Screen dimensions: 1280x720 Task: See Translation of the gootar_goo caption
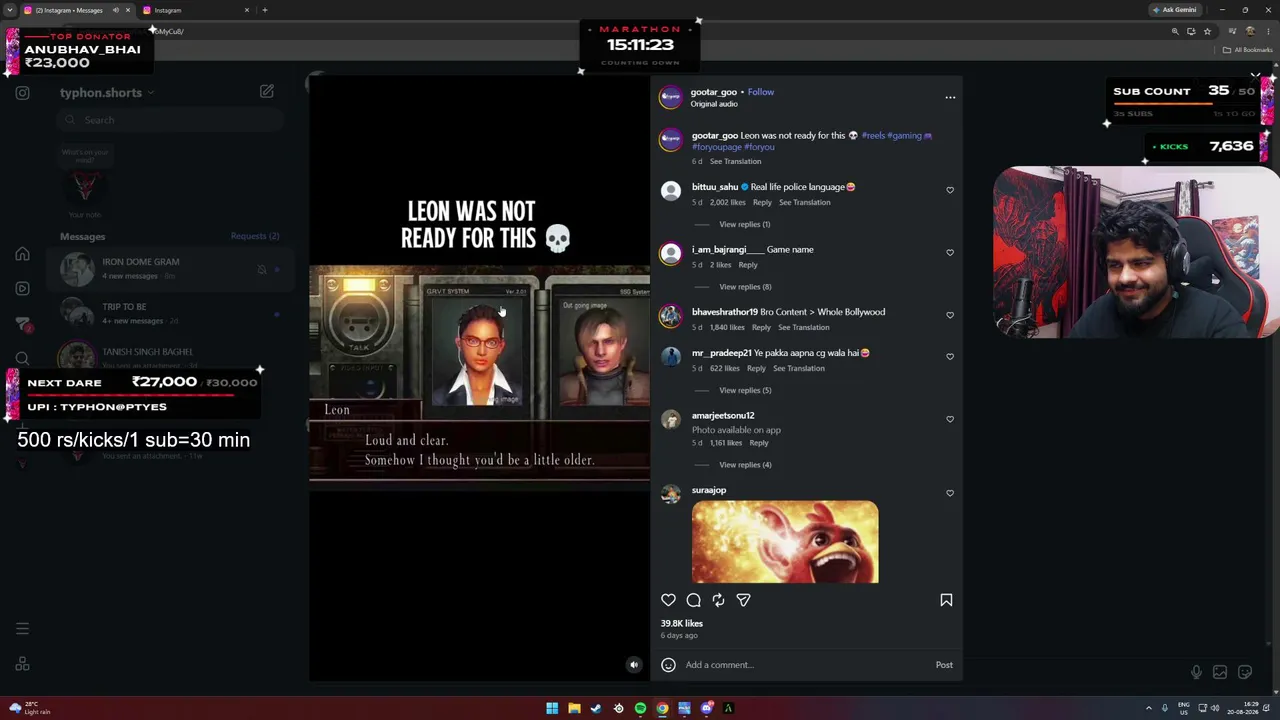pyautogui.click(x=735, y=161)
